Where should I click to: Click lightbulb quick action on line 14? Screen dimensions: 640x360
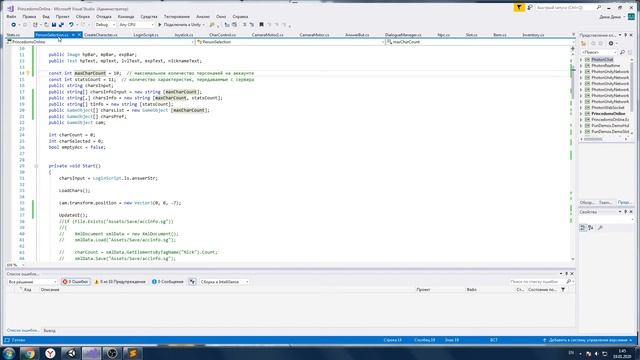click(28, 73)
